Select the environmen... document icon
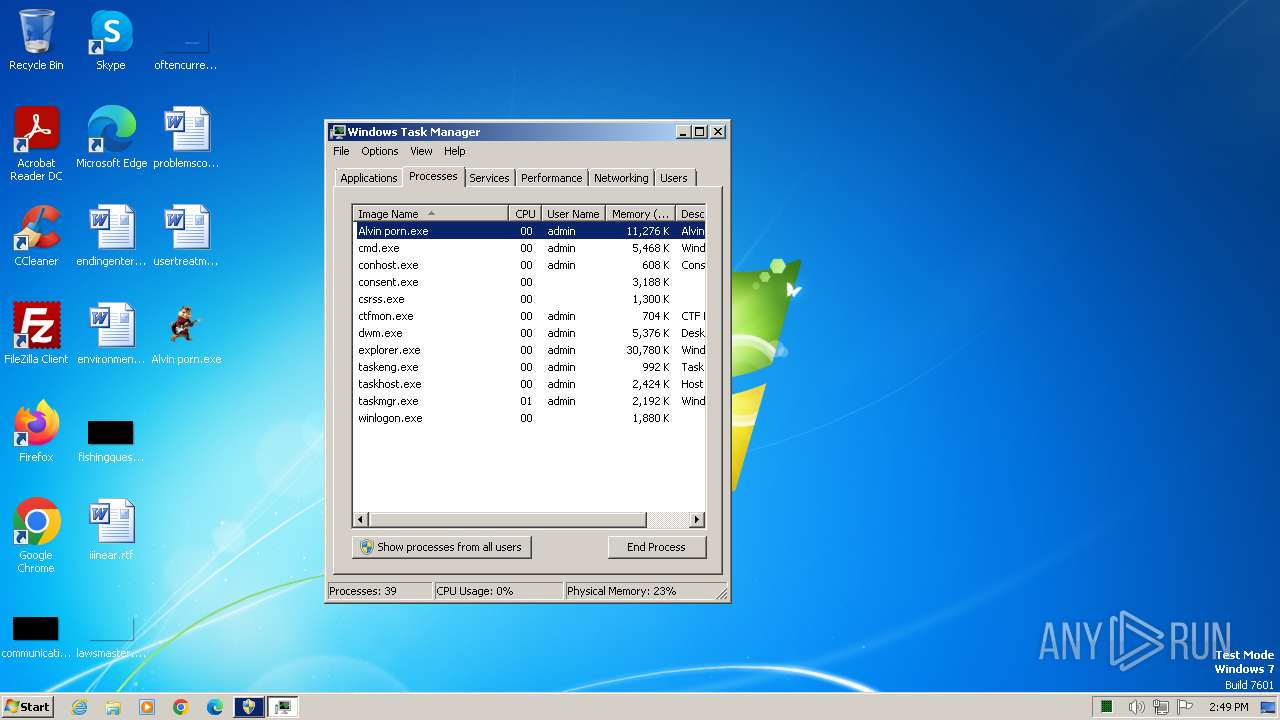This screenshot has height=720, width=1280. 111,334
